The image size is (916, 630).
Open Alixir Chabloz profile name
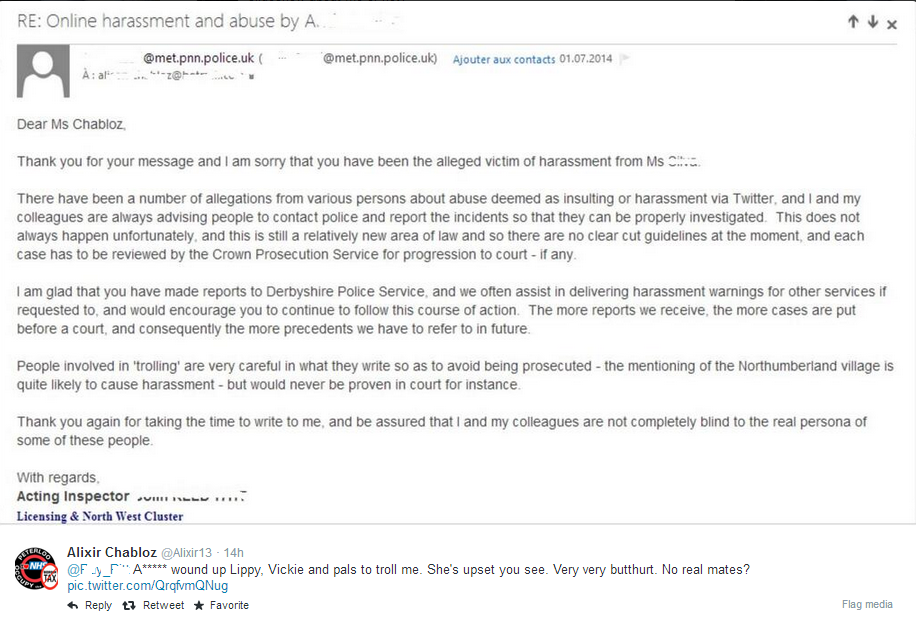(112, 552)
